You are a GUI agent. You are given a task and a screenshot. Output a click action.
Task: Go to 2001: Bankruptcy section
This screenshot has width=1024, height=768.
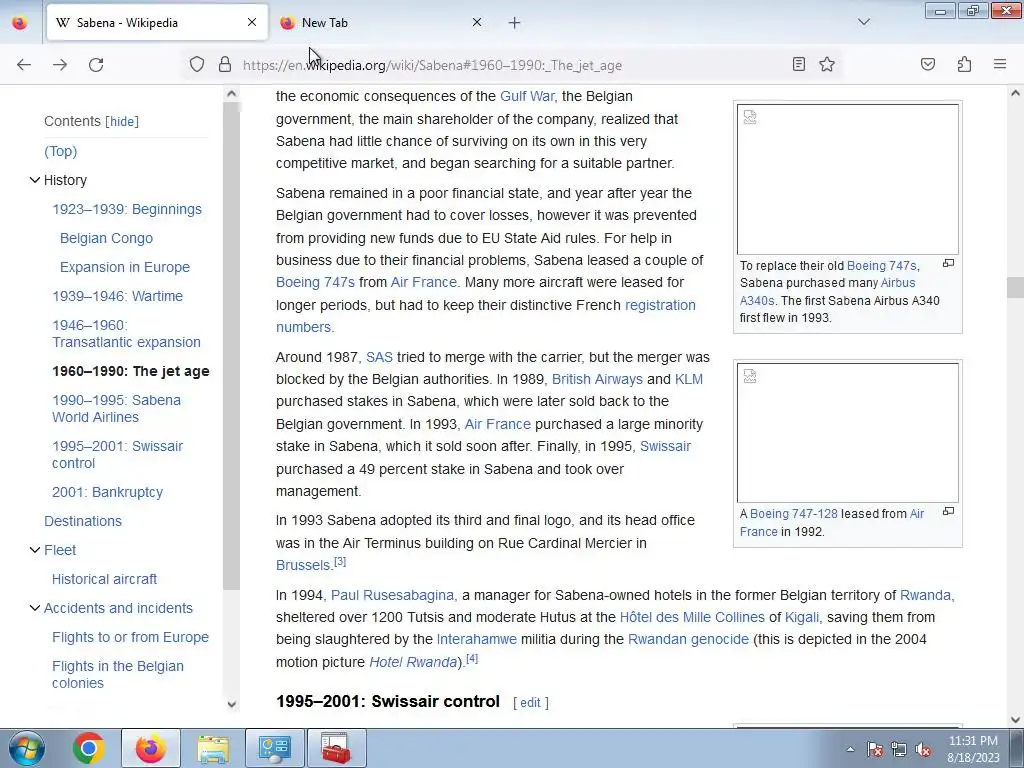click(107, 492)
